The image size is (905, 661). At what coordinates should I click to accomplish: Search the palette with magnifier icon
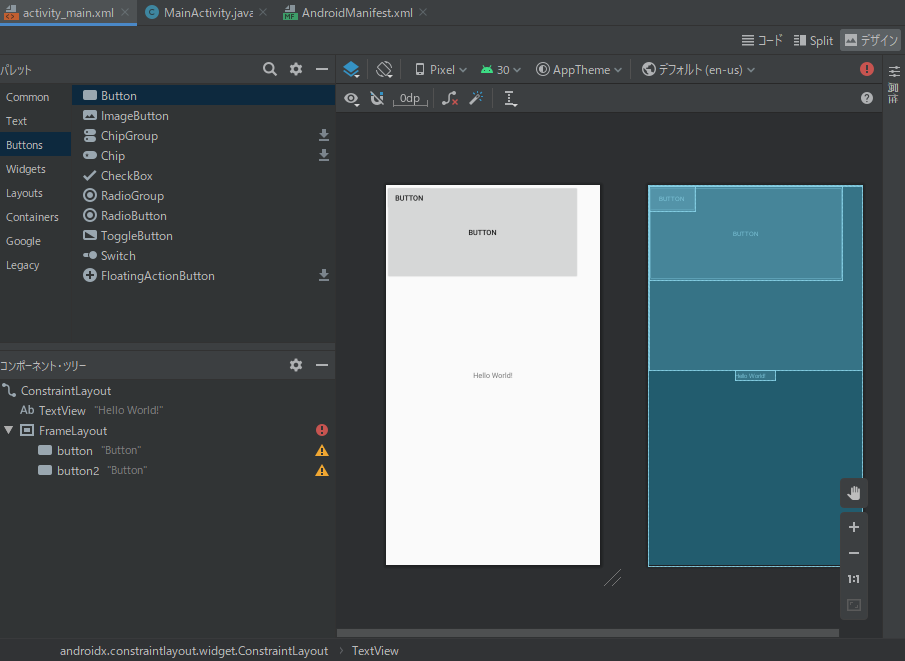[270, 69]
